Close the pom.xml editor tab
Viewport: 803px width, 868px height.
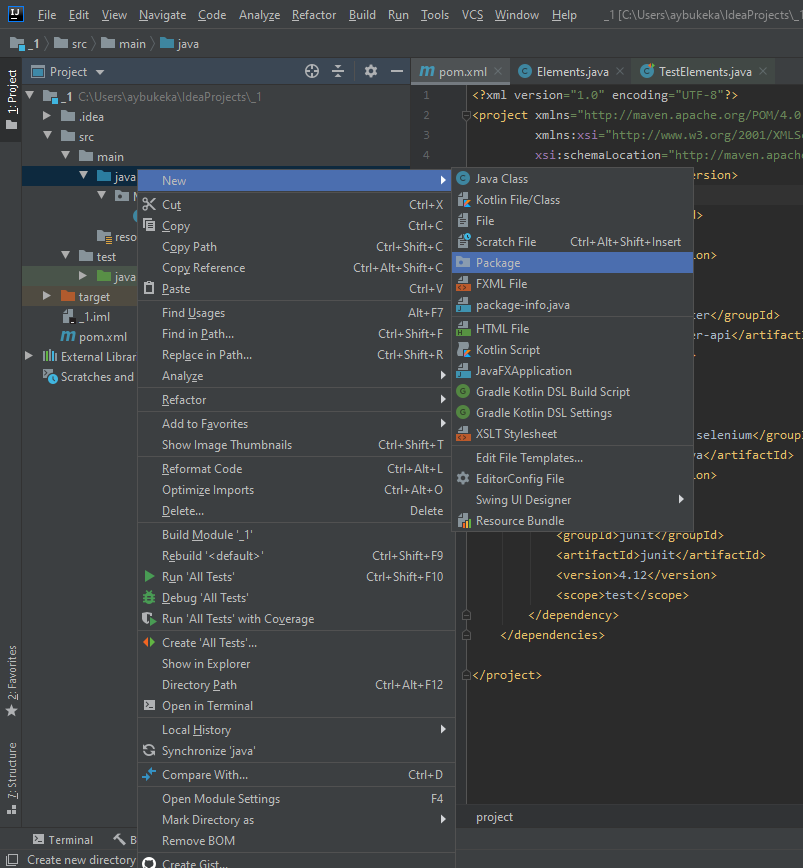click(498, 71)
